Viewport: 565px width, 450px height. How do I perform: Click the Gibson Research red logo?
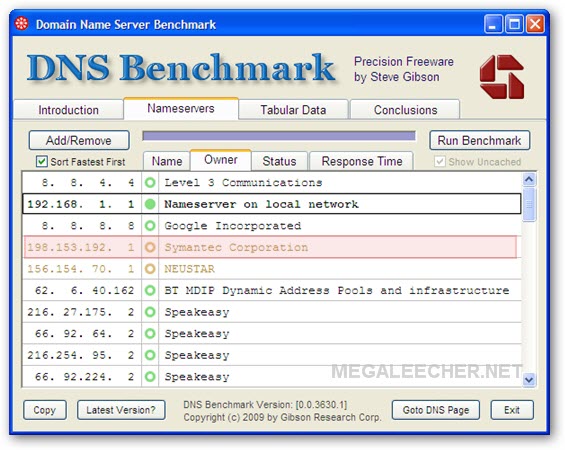coord(502,77)
